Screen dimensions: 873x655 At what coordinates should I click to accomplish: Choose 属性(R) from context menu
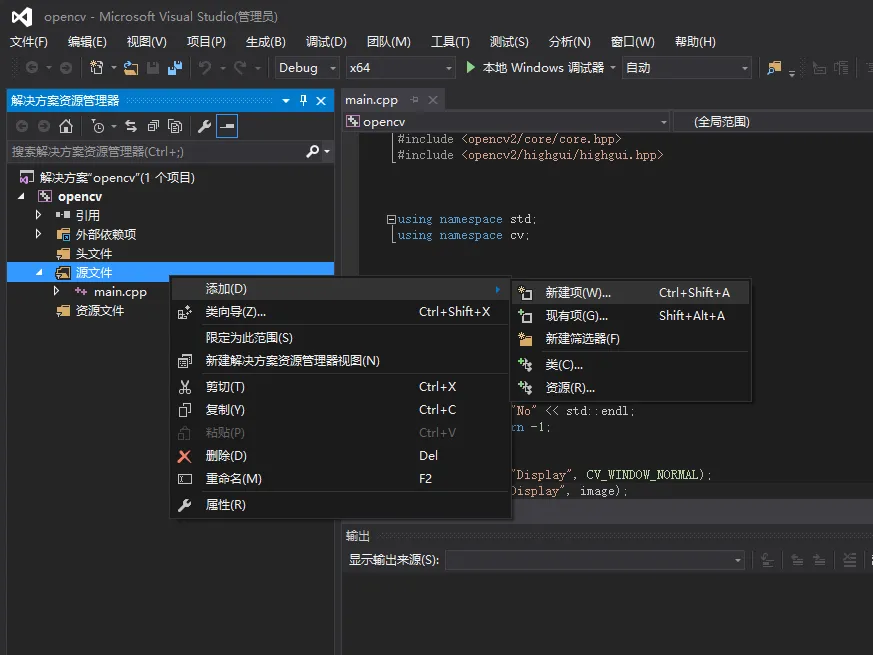340,505
